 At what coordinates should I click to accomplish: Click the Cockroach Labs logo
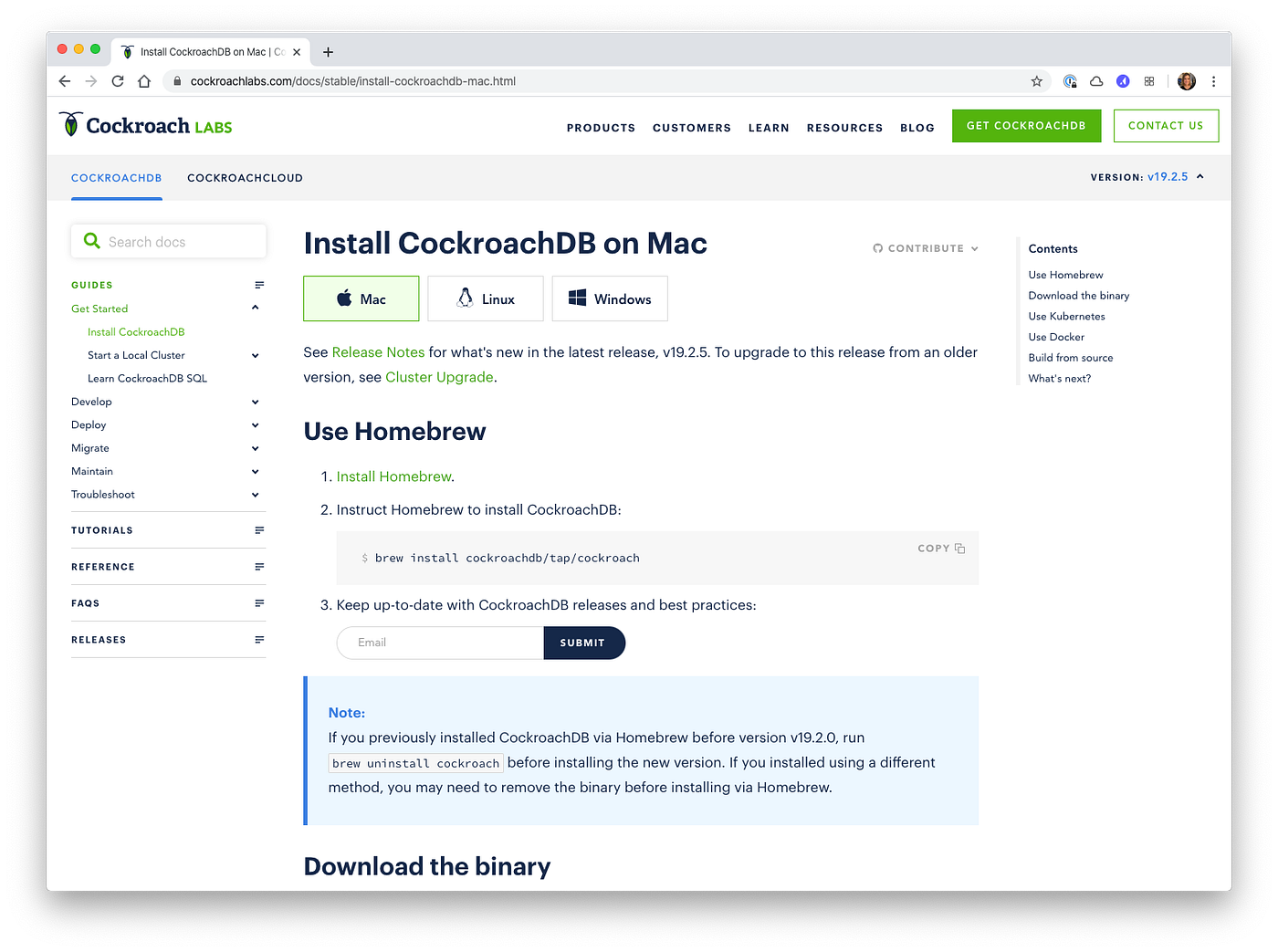coord(146,125)
